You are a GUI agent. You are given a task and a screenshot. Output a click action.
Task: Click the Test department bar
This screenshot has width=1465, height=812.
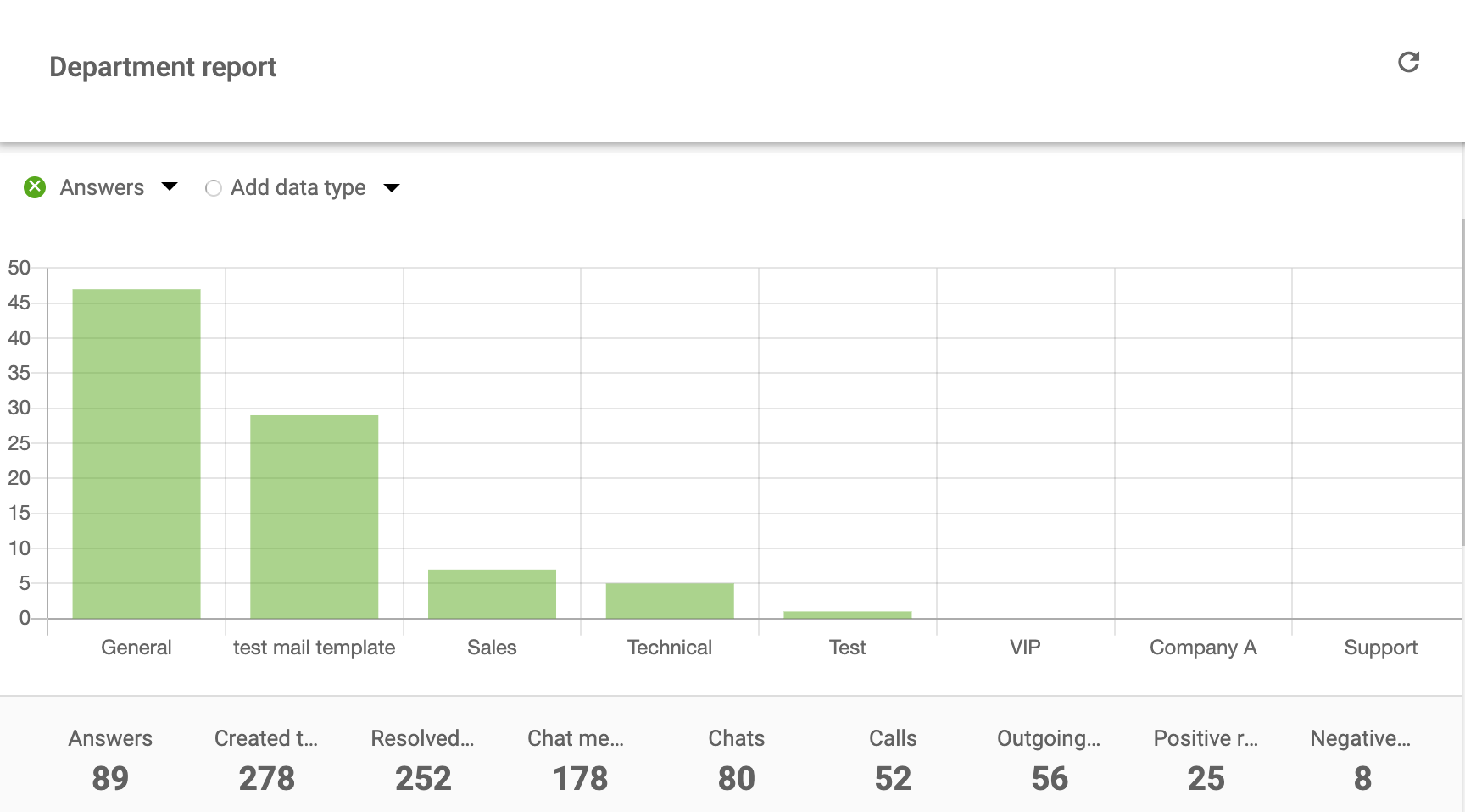pos(848,614)
